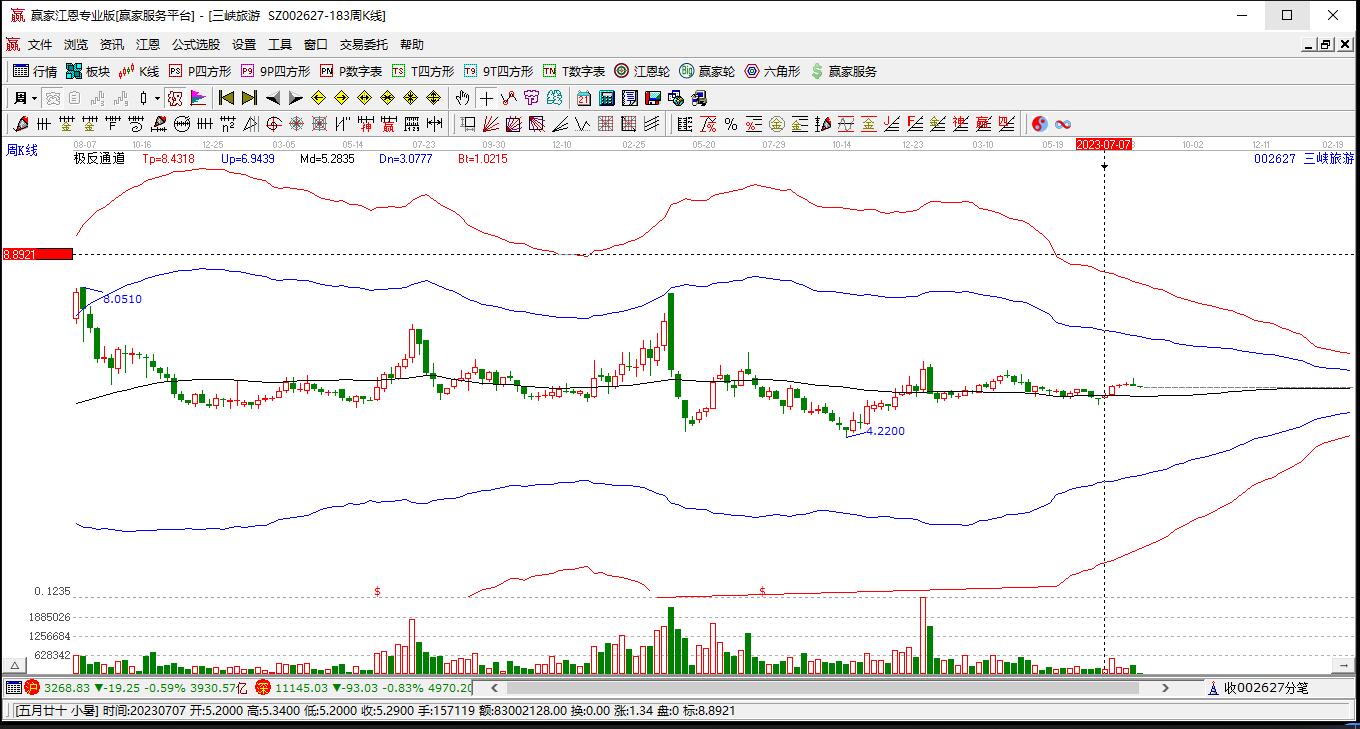1360x729 pixels.
Task: Click the right-arrow button at panel bottom-right
Action: point(1342,665)
